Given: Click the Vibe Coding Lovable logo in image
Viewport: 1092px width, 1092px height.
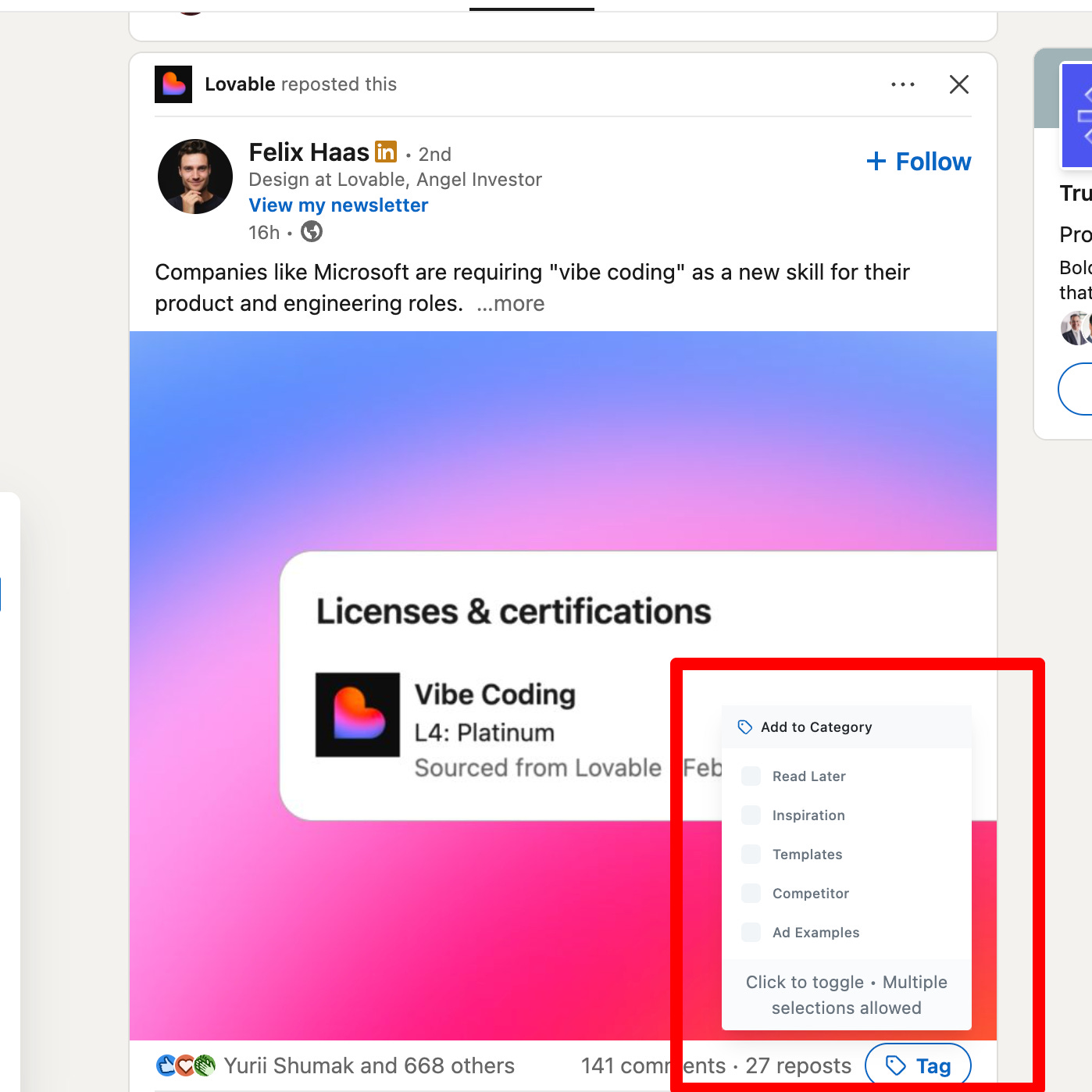Looking at the screenshot, I should 358,715.
